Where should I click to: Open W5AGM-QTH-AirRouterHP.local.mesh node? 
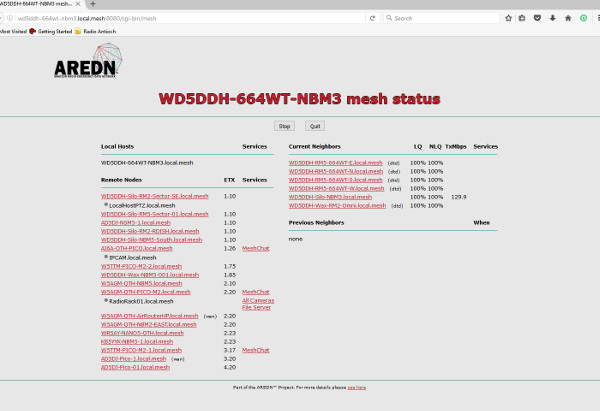(x=150, y=316)
